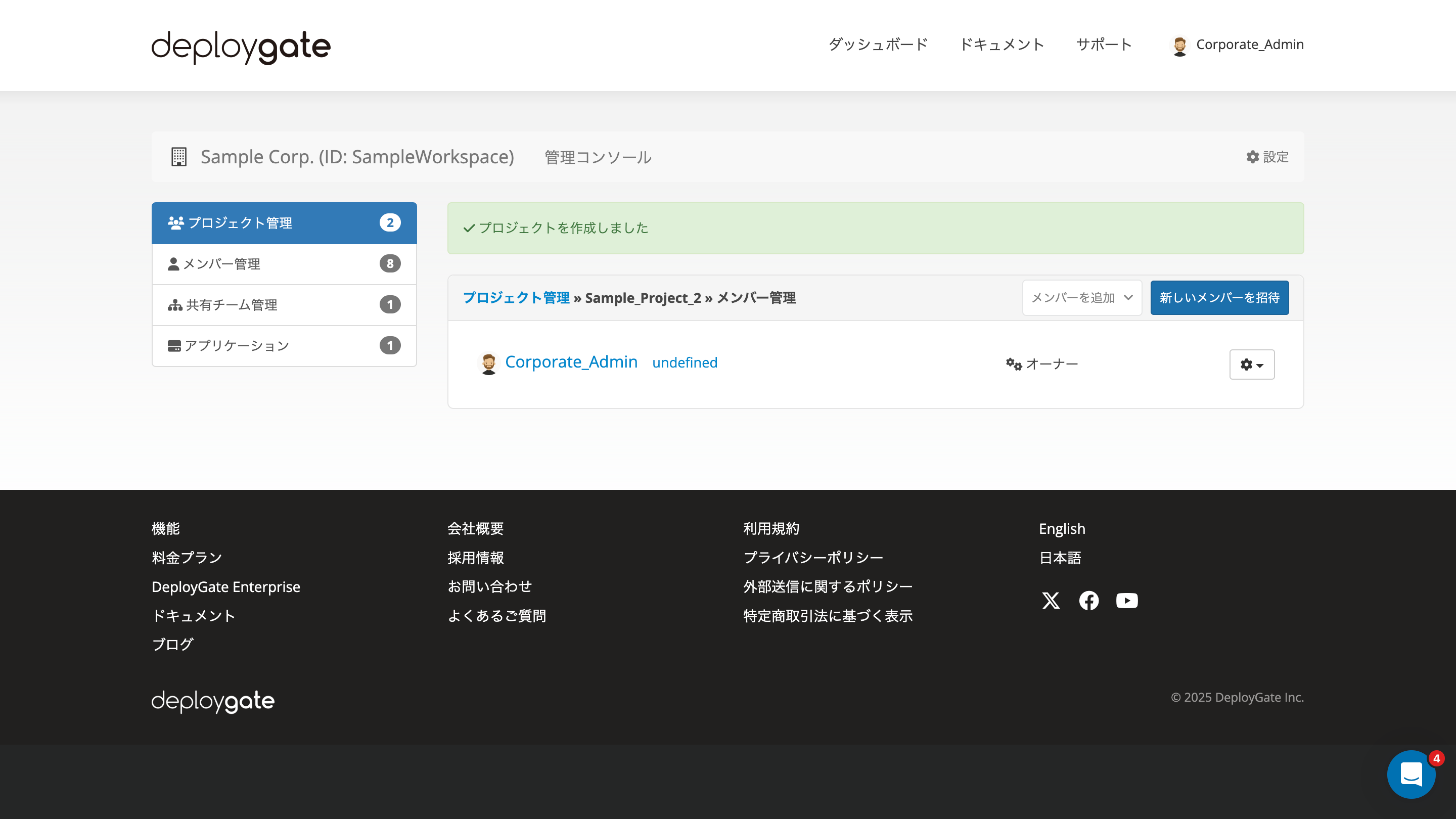Select アプリケーション in sidebar
Image resolution: width=1456 pixels, height=819 pixels.
click(x=284, y=345)
